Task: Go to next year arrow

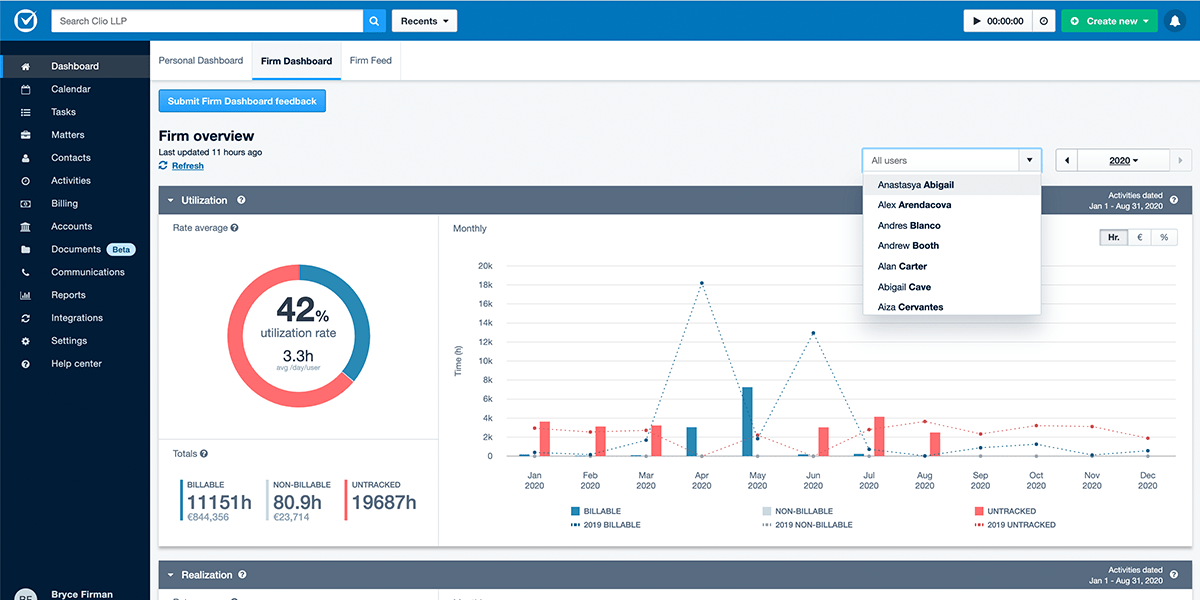Action: tap(1181, 160)
